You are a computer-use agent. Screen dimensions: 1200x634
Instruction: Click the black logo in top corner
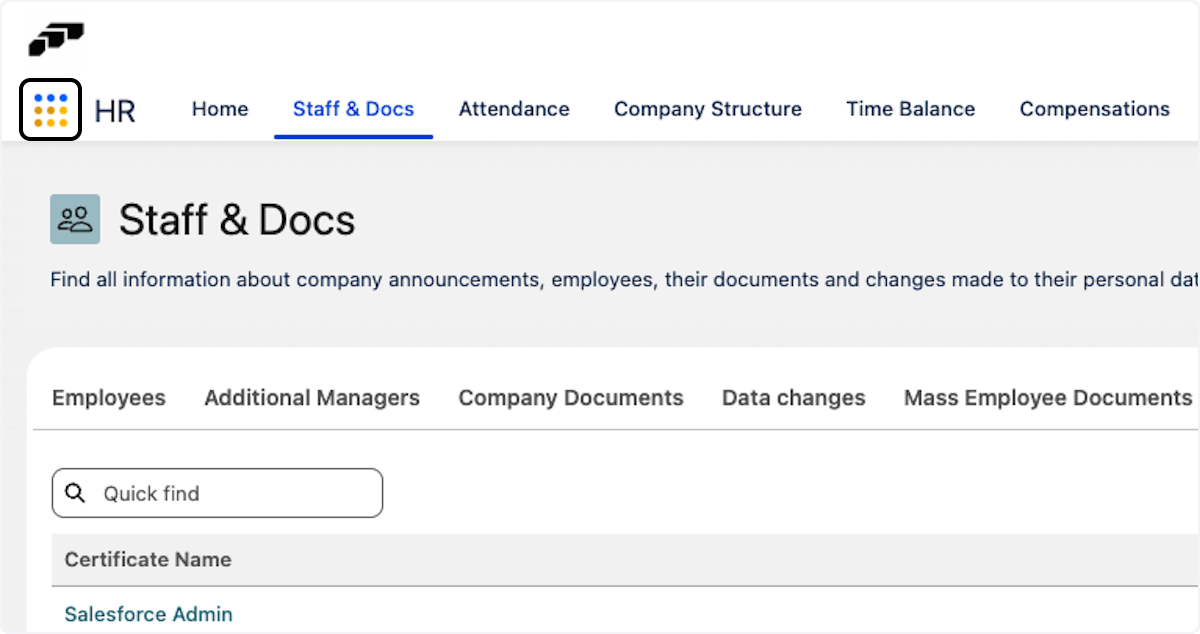(x=56, y=39)
